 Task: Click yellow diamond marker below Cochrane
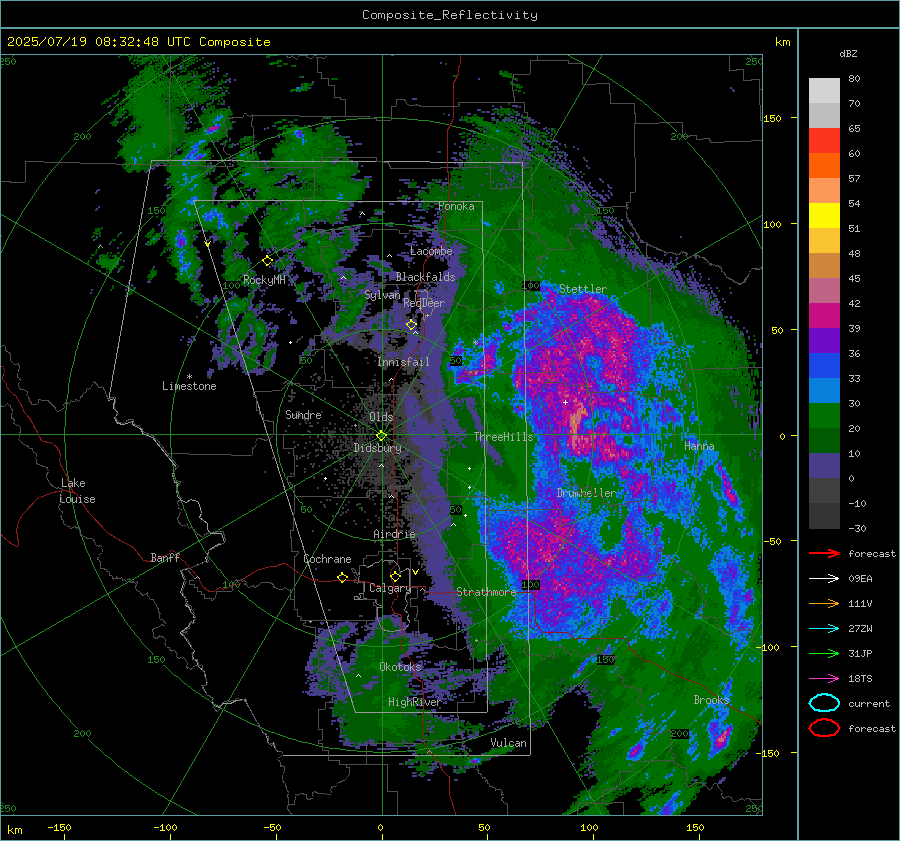click(342, 577)
